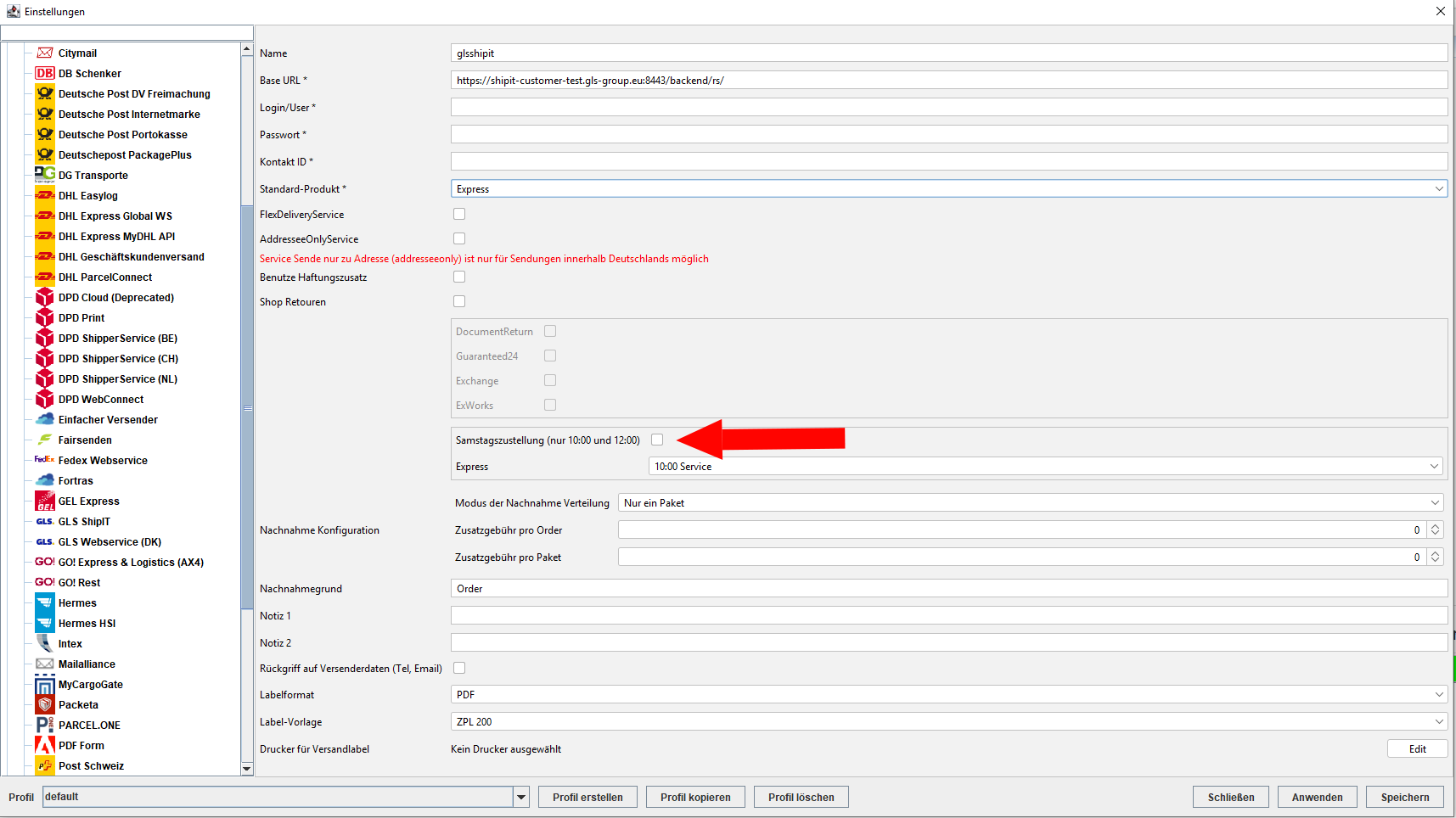Viewport: 1456px width, 818px height.
Task: Click the GO! Express & Logistics icon
Action: pyautogui.click(x=45, y=562)
